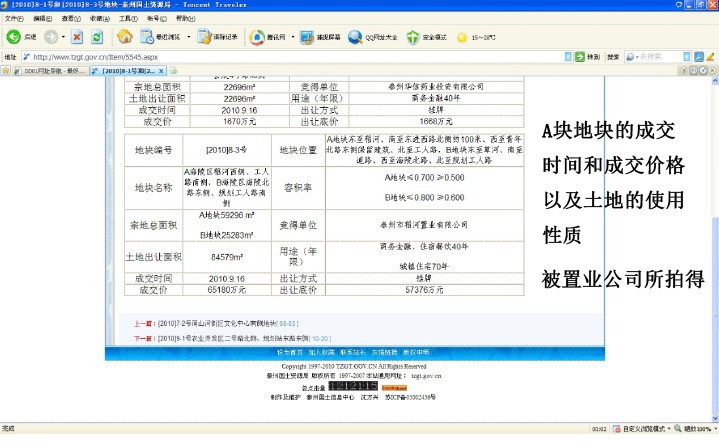The width and height of the screenshot is (719, 441).
Task: Close the [2010]8-1号 tab
Action: pyautogui.click(x=161, y=71)
